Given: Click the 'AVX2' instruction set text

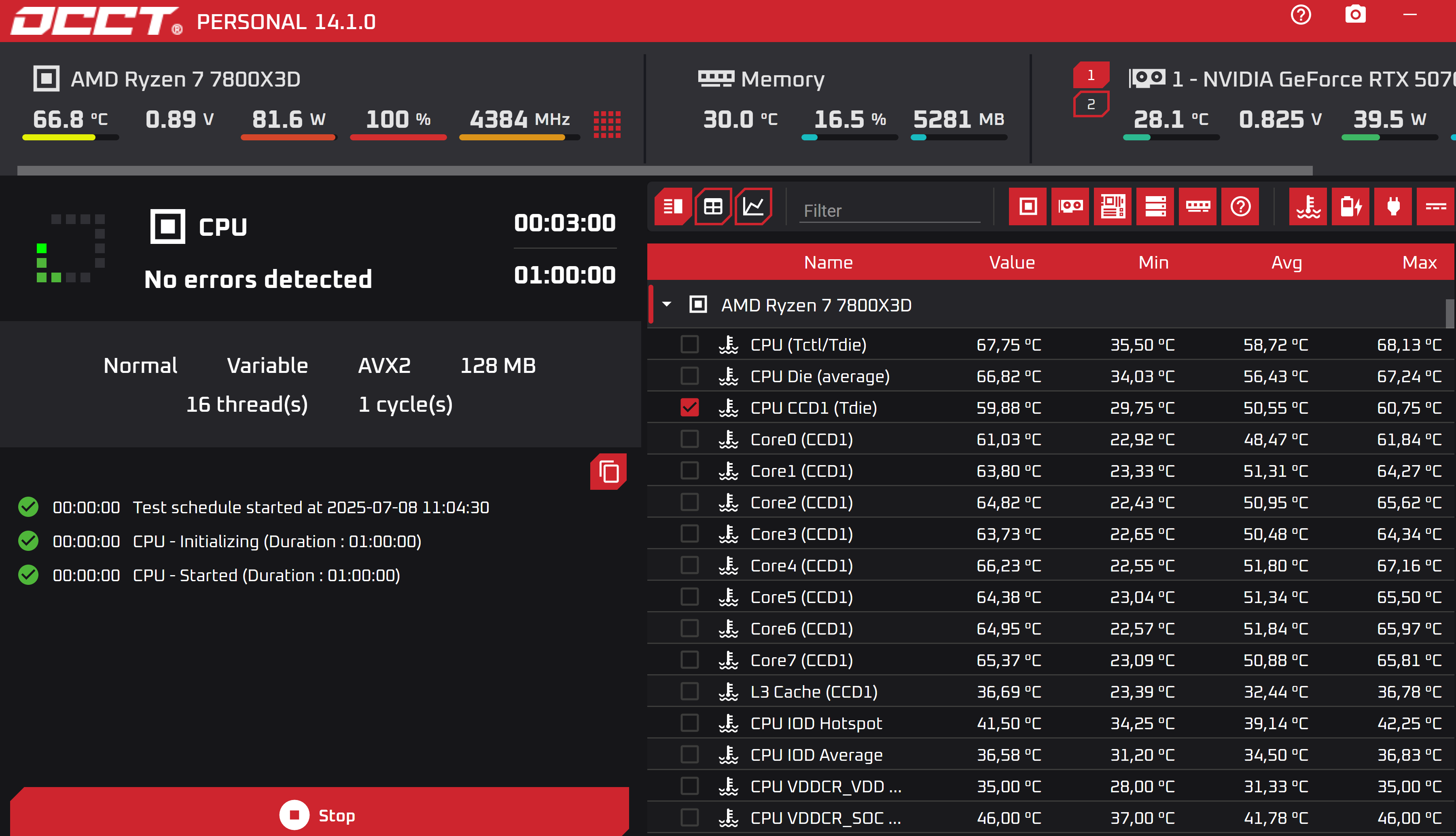Looking at the screenshot, I should (x=384, y=366).
